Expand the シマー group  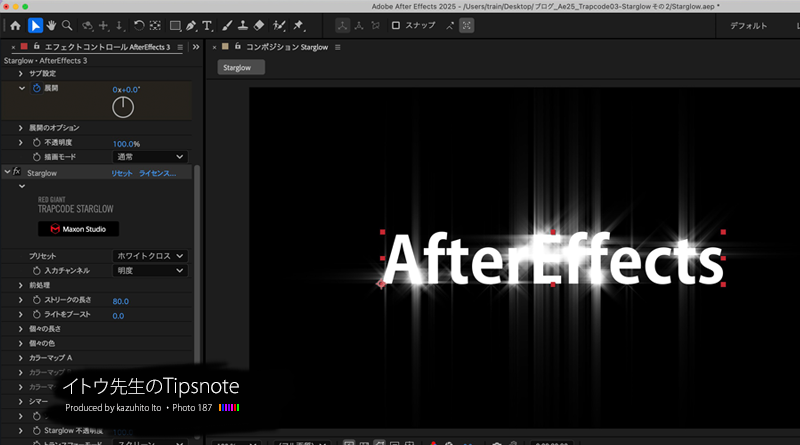pos(21,402)
